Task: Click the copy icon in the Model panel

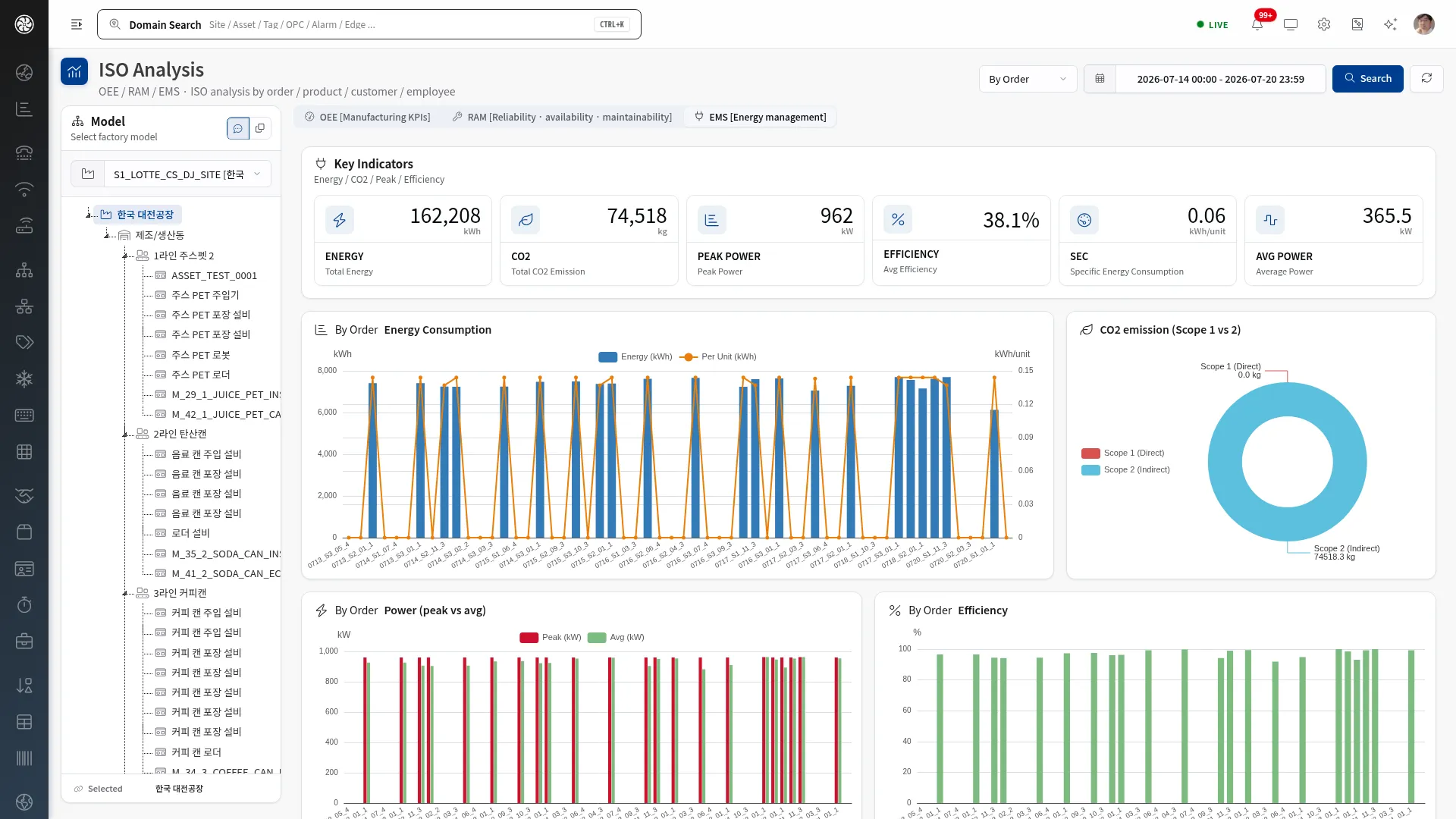Action: click(x=260, y=128)
